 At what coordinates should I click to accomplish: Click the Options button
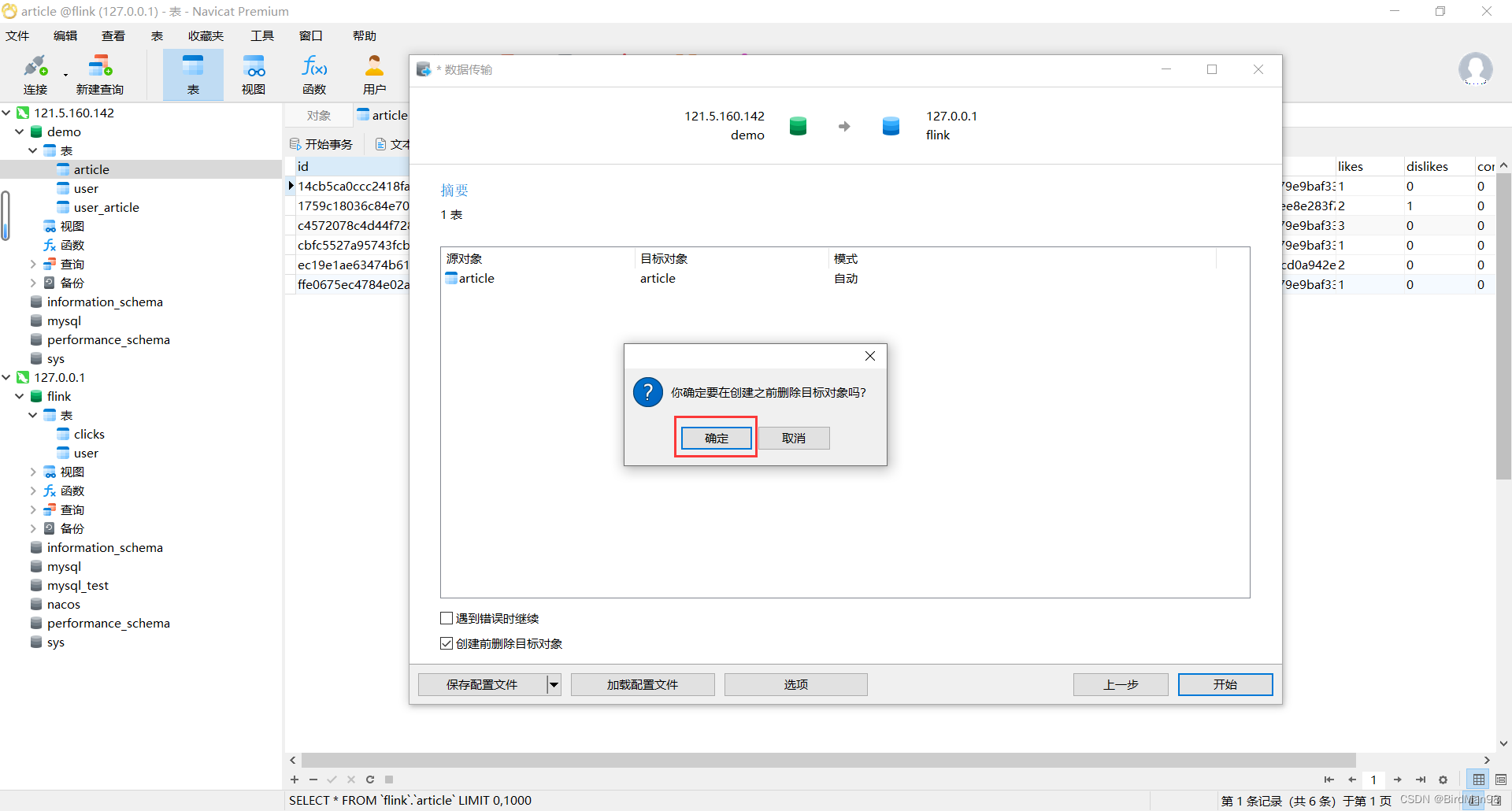796,684
